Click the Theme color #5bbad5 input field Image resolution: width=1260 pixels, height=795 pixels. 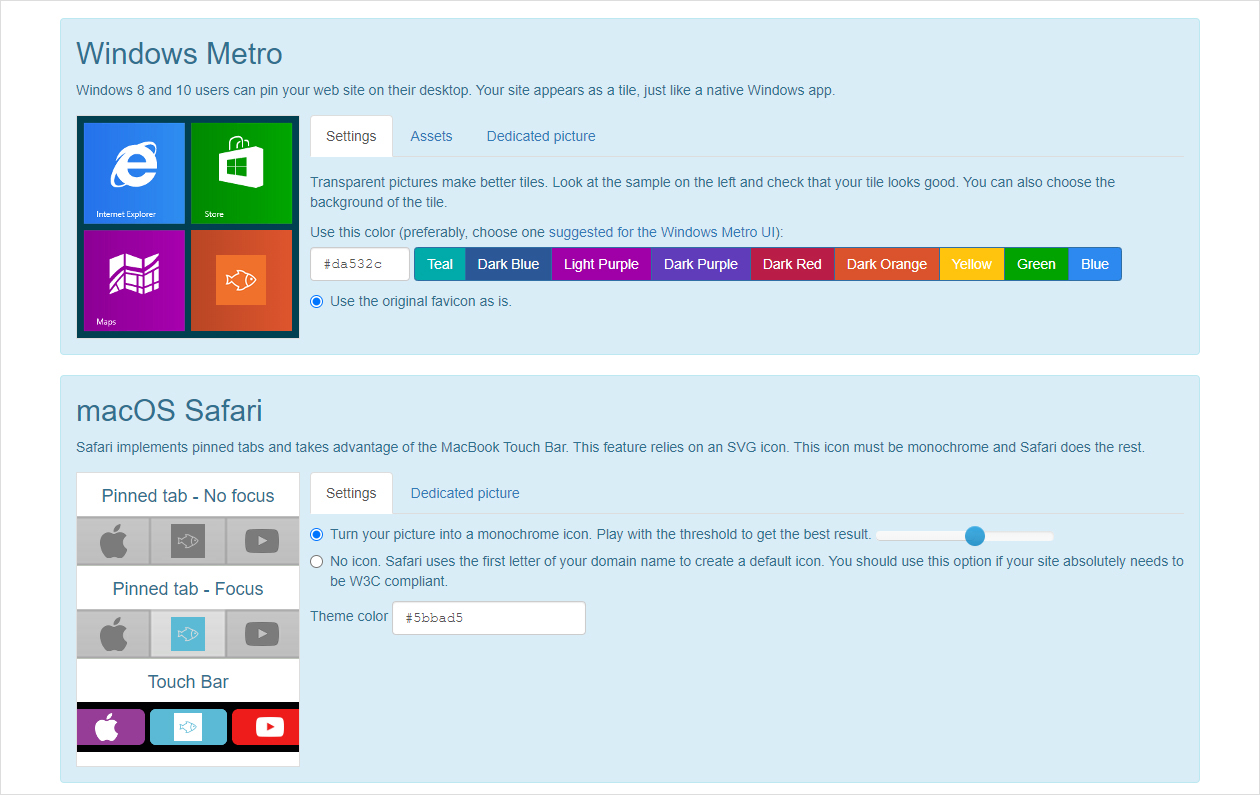click(x=489, y=618)
